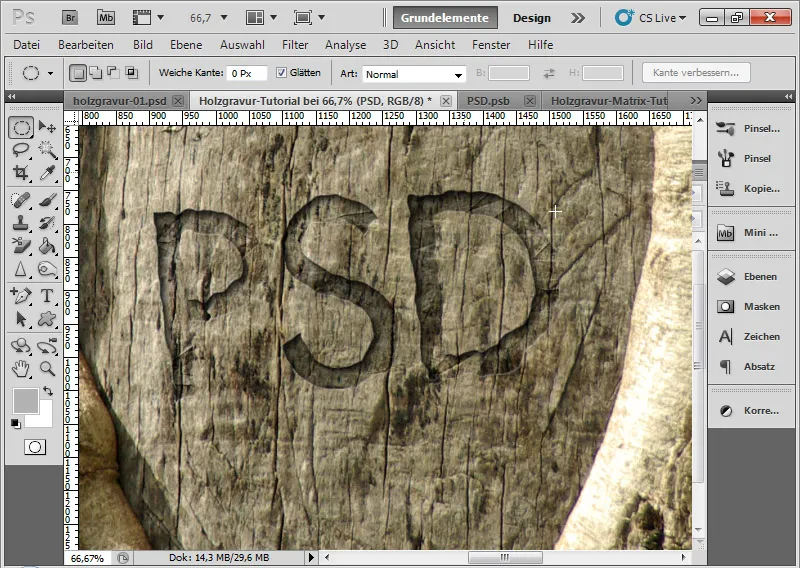The image size is (800, 568).
Task: Select the Pen tool
Action: [x=21, y=295]
